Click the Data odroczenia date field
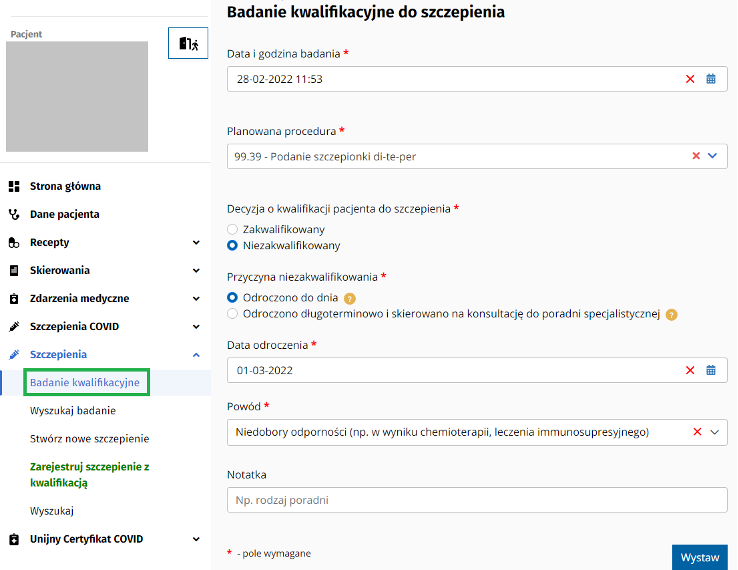The width and height of the screenshot is (738, 570). [477, 370]
